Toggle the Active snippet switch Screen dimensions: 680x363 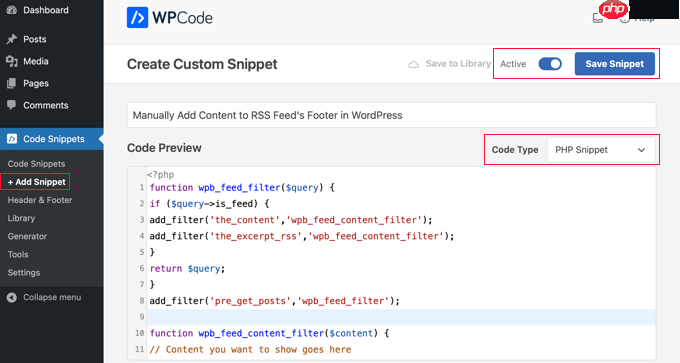[x=550, y=64]
